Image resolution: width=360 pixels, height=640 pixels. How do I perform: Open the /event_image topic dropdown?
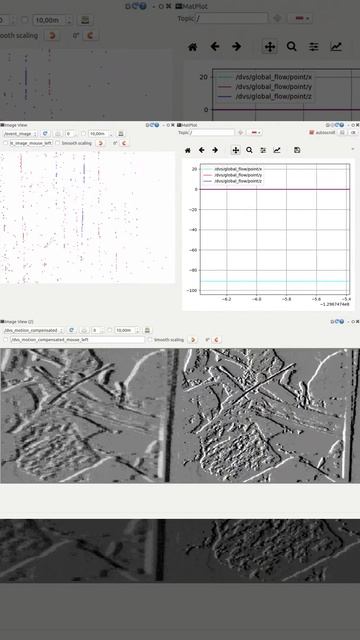[20, 133]
